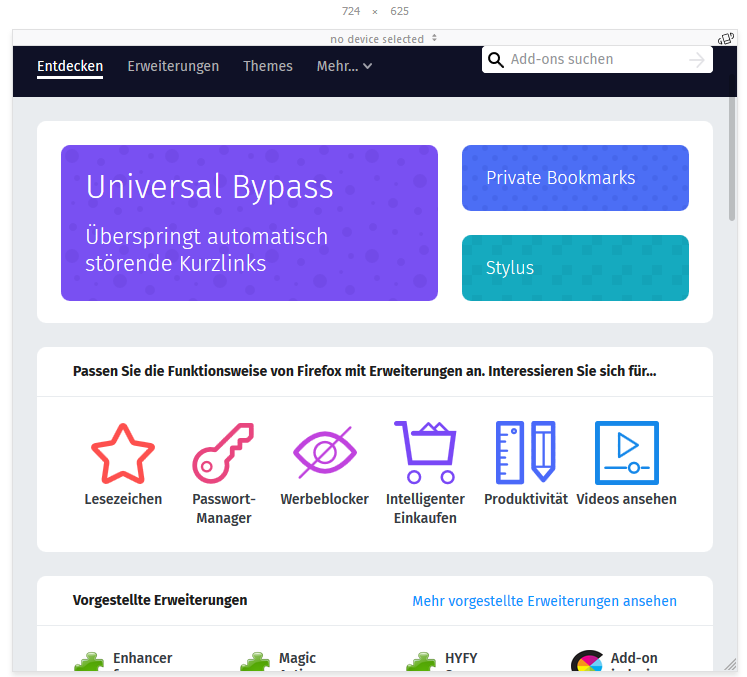747x677 pixels.
Task: Focus the Add-ons suchen search field
Action: [x=597, y=60]
